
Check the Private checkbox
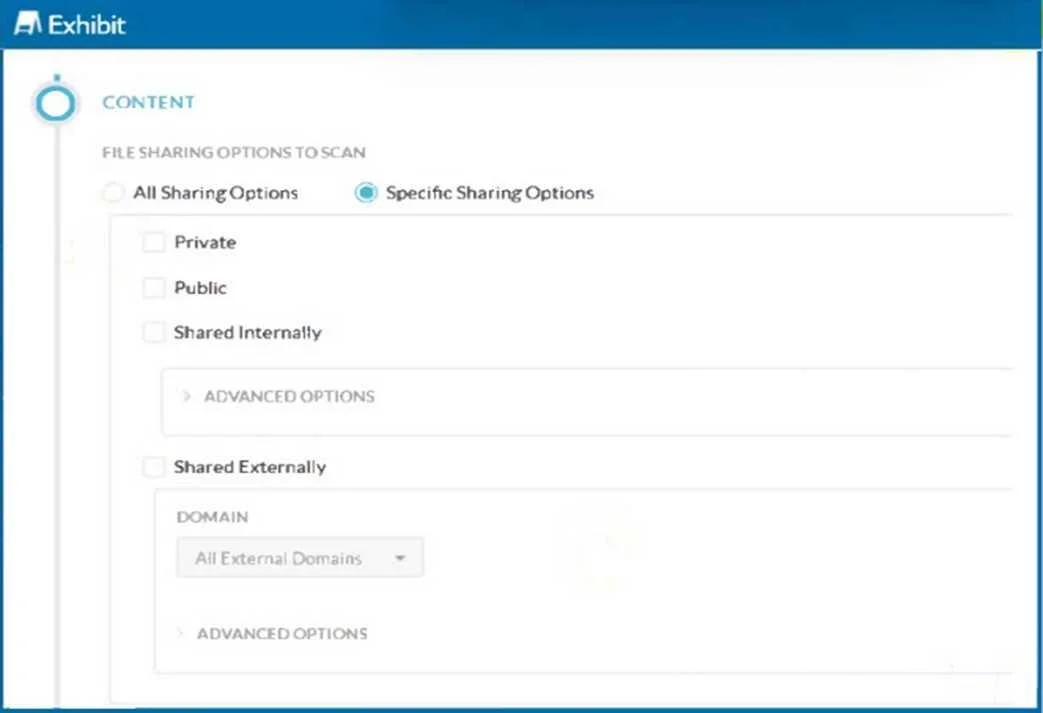pos(154,242)
